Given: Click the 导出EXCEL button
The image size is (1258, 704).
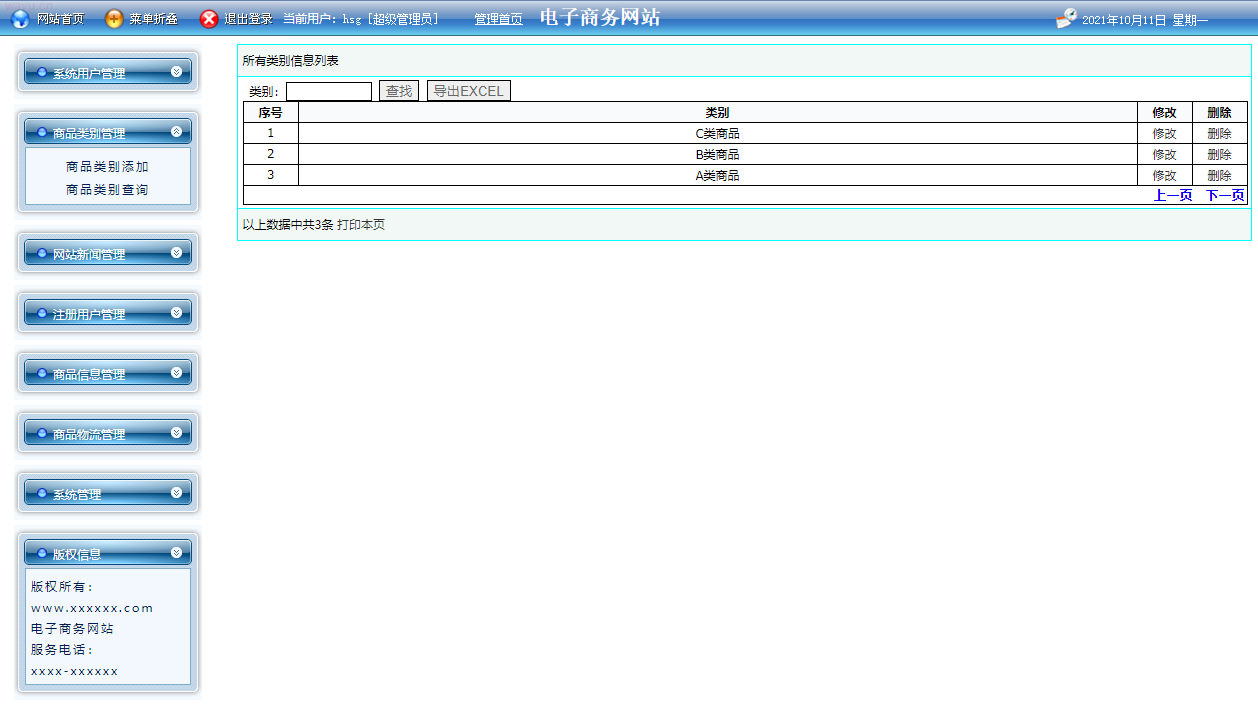Looking at the screenshot, I should [x=468, y=91].
